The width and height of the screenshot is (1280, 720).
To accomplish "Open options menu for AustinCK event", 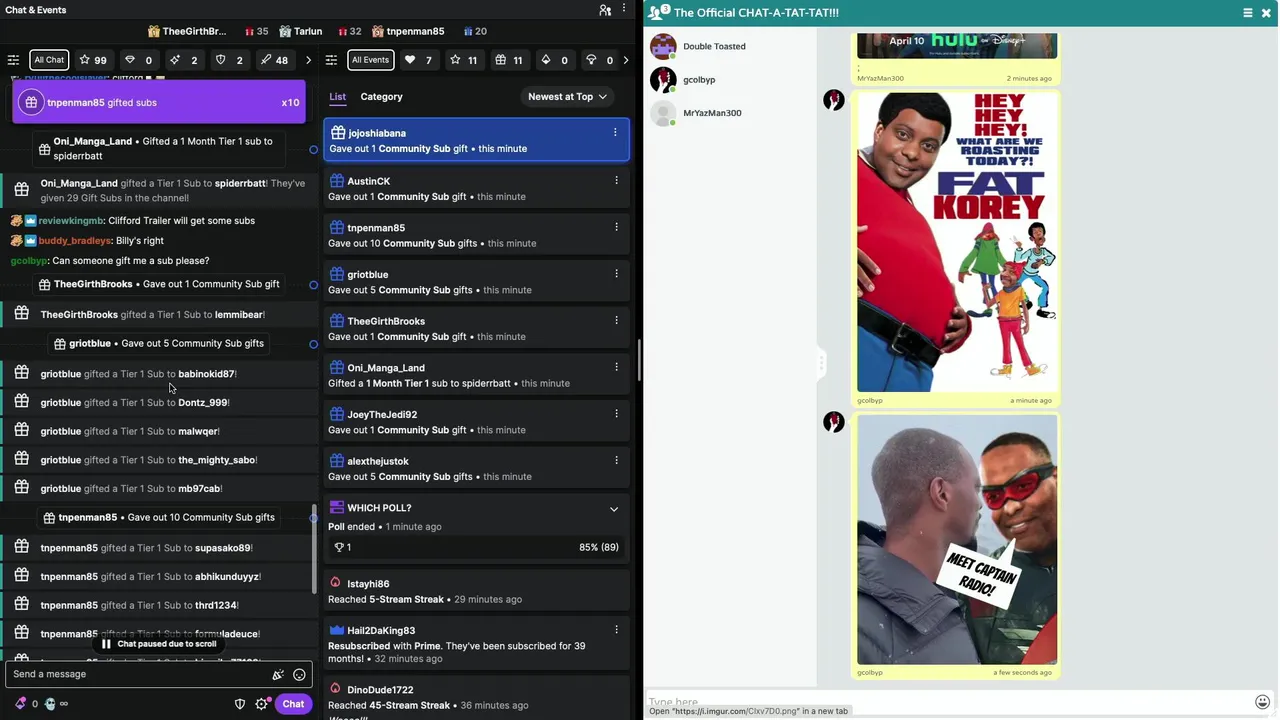I will pyautogui.click(x=616, y=181).
